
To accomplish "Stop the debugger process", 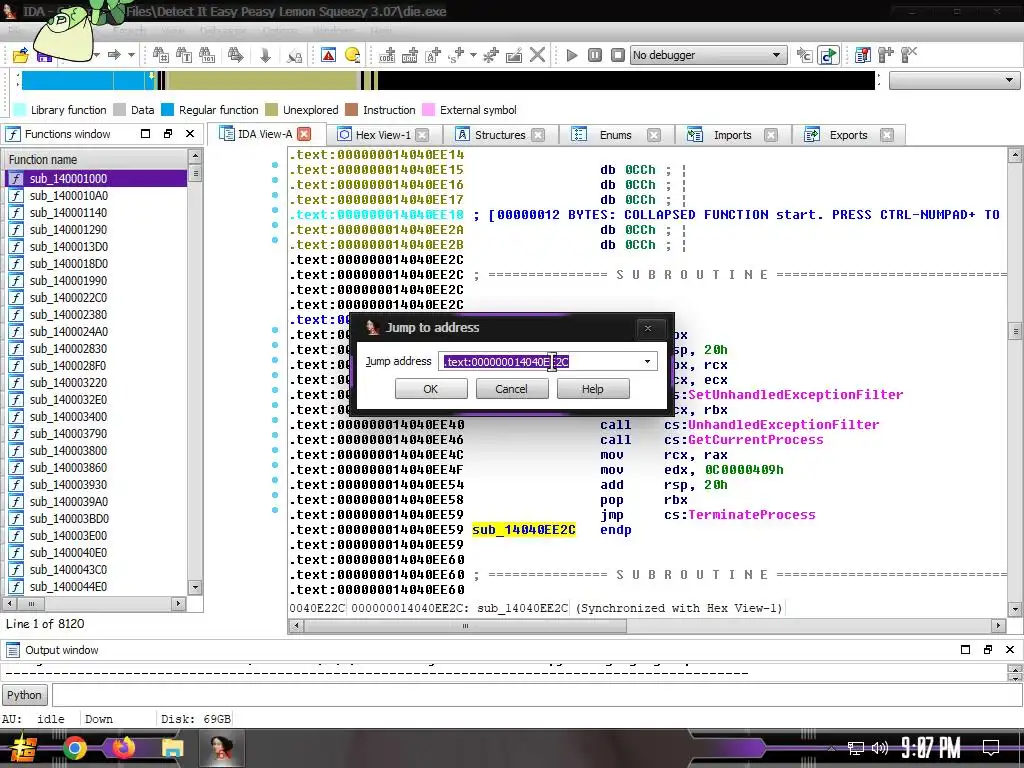I will (x=618, y=55).
